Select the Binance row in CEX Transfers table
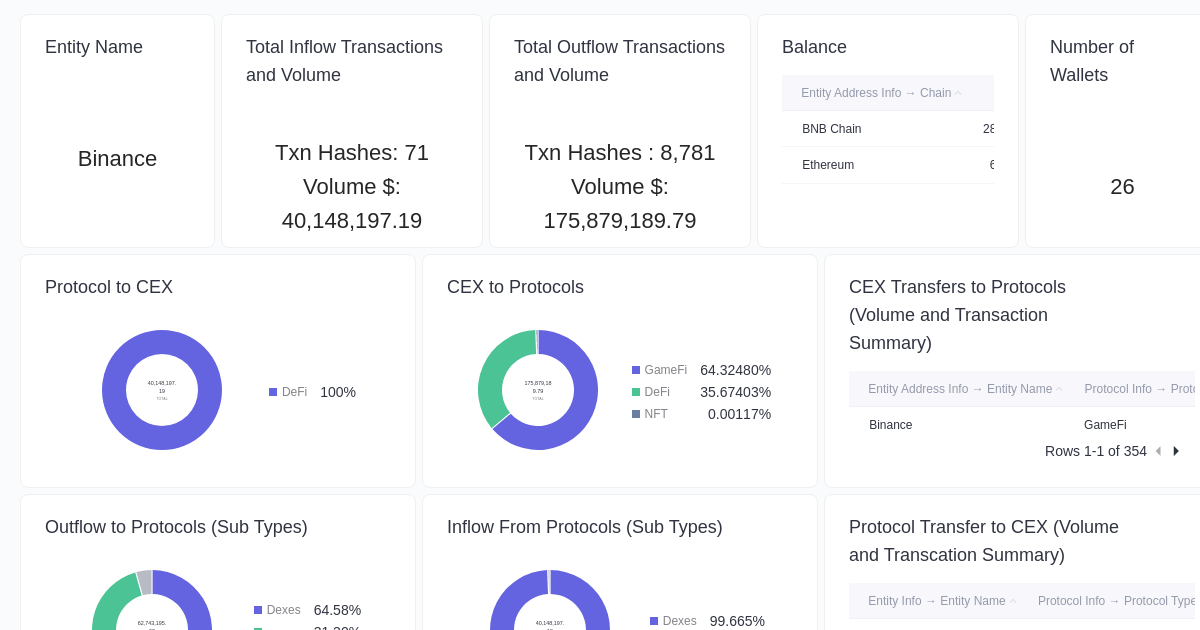Viewport: 1200px width, 630px height. pyautogui.click(x=890, y=425)
